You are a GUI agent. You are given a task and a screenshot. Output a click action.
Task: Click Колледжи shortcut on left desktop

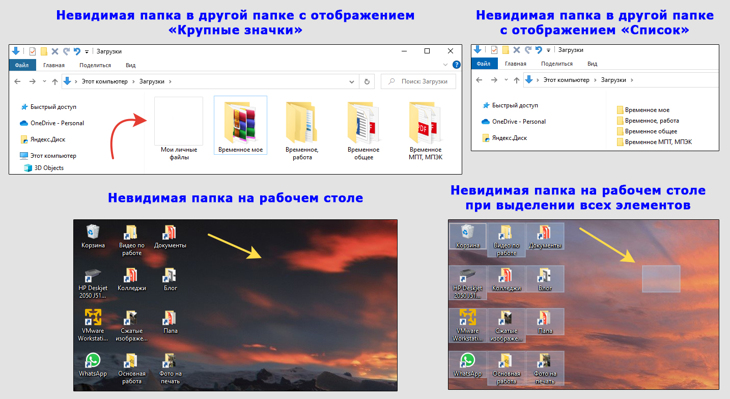click(x=131, y=279)
